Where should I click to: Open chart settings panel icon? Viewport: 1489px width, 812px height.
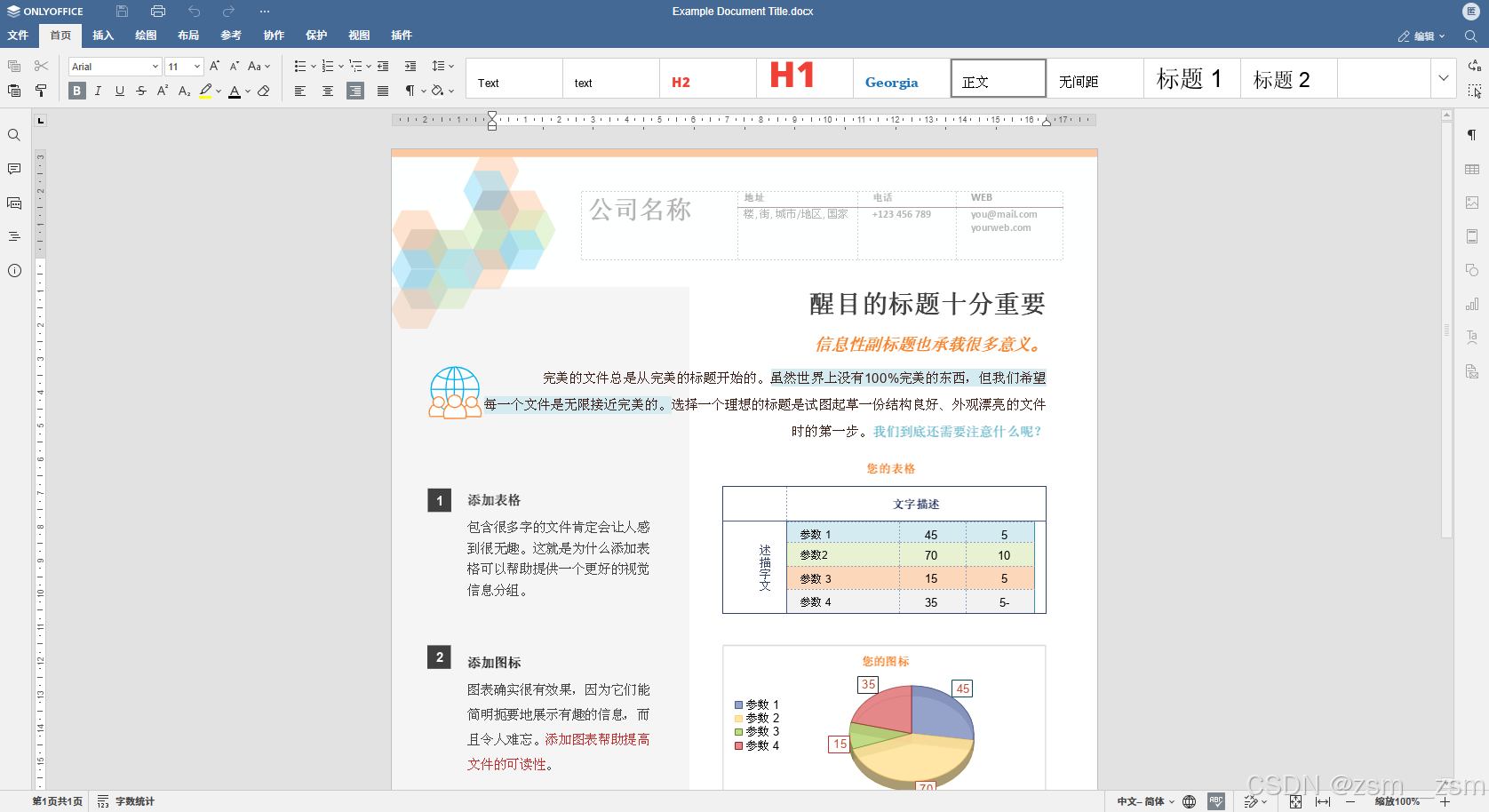pyautogui.click(x=1472, y=304)
